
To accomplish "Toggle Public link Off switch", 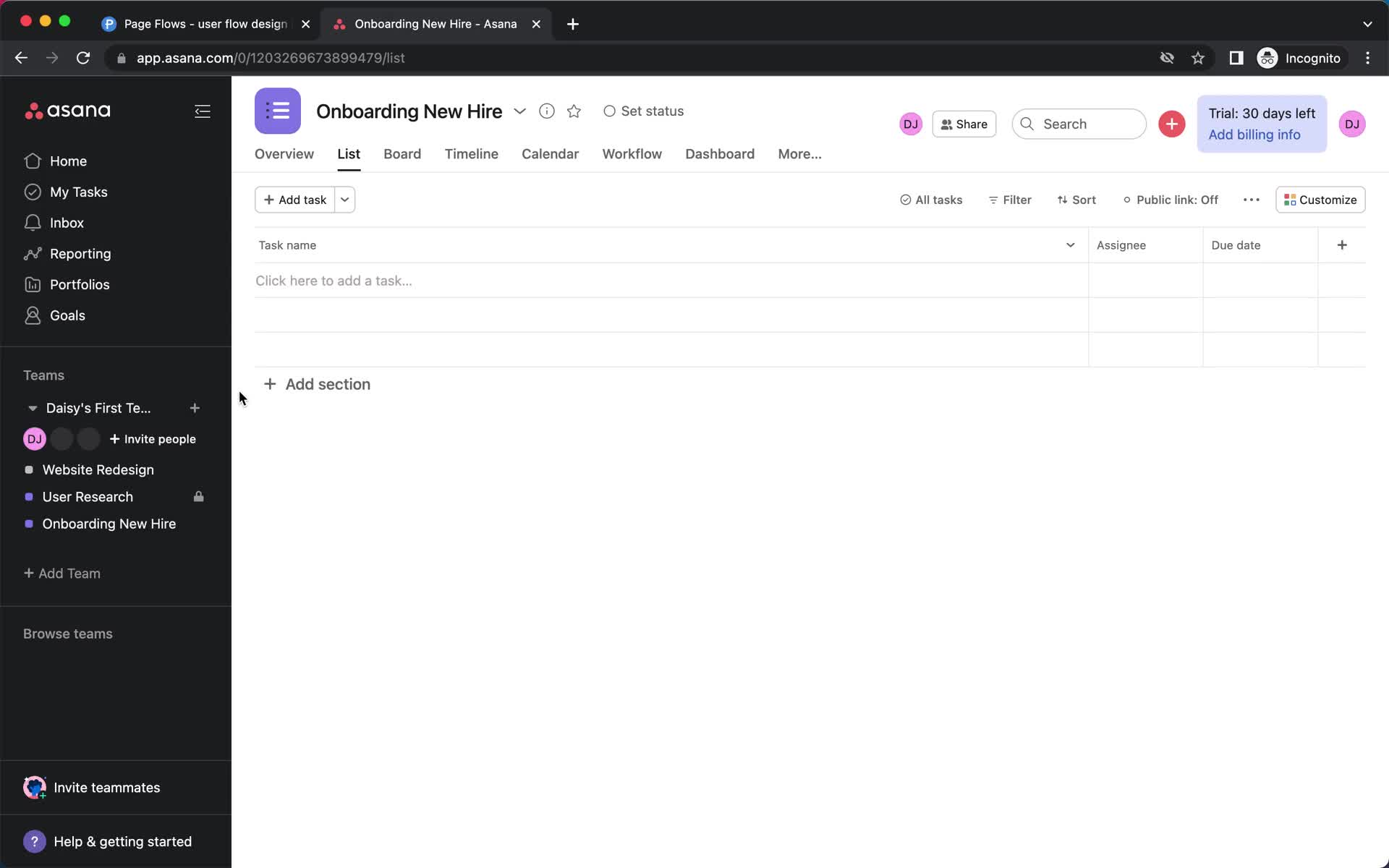I will 1170,199.
